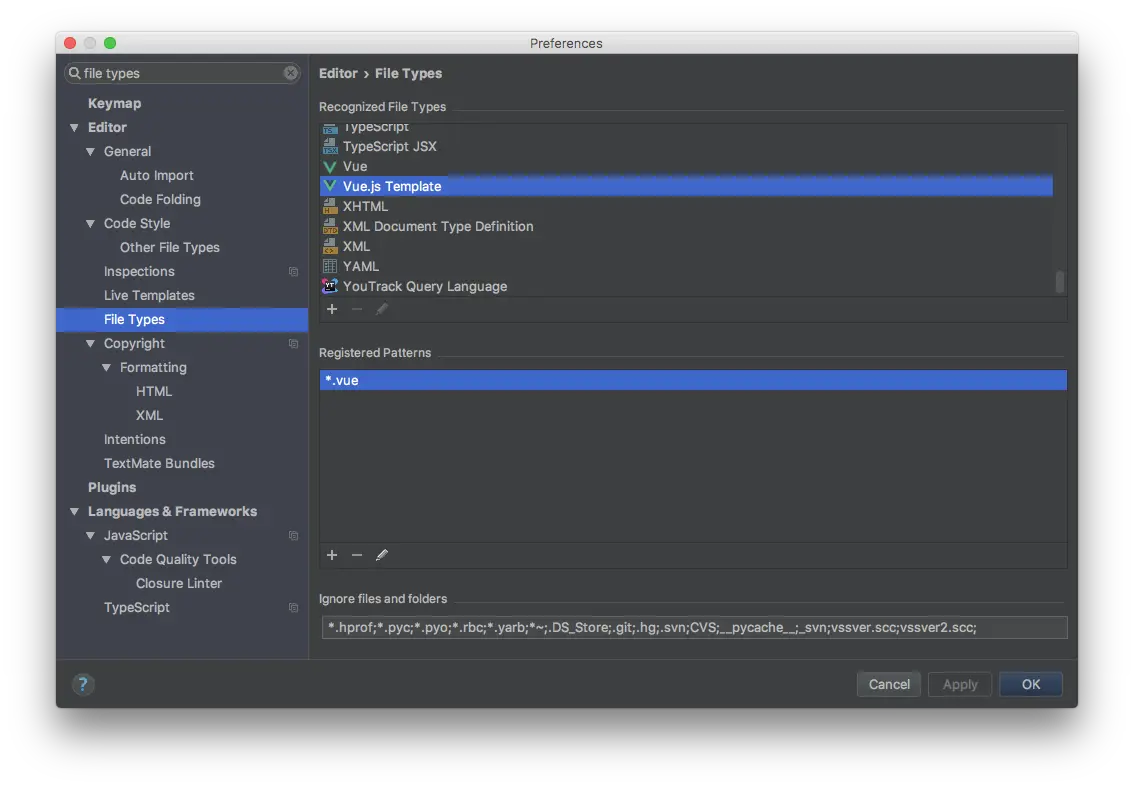Clear the file types search field
This screenshot has width=1134, height=788.
(290, 73)
